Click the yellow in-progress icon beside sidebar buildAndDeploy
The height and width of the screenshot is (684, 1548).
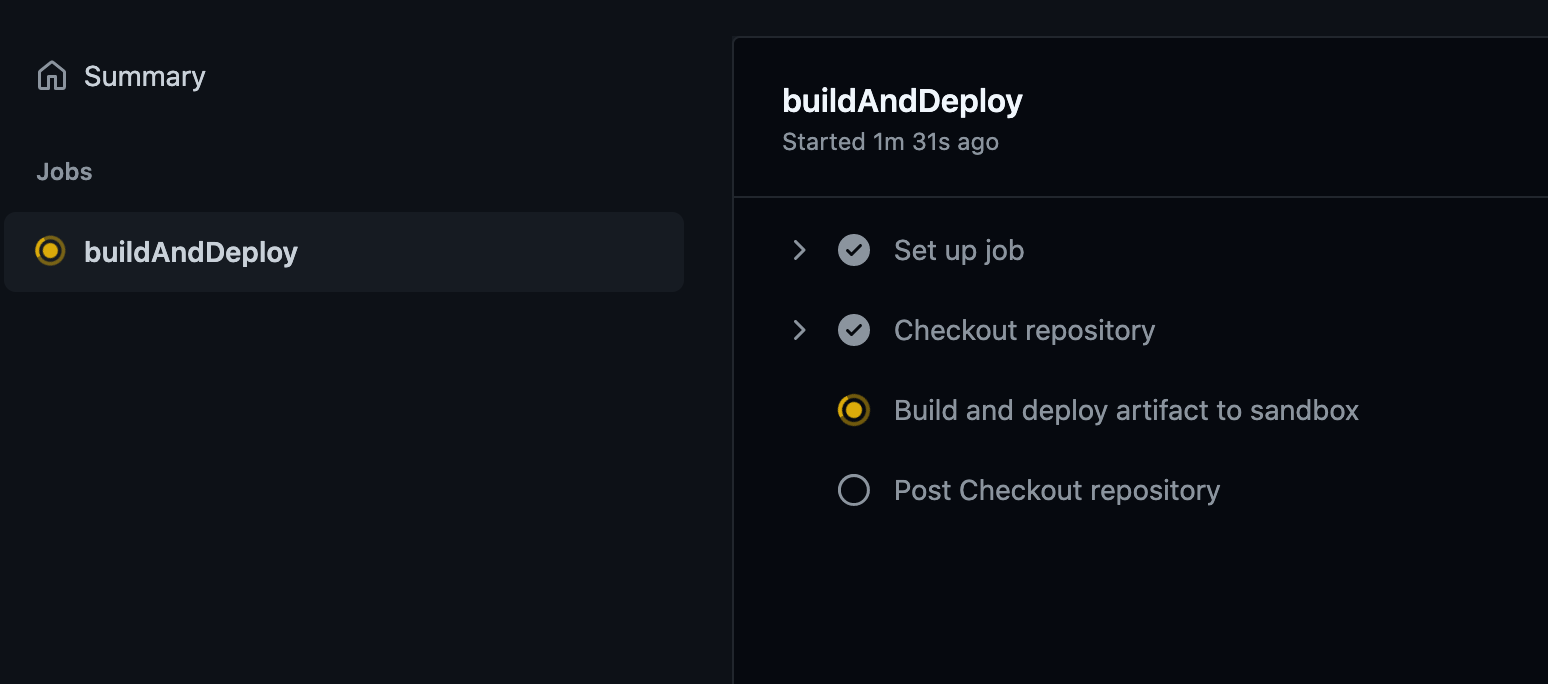click(50, 251)
